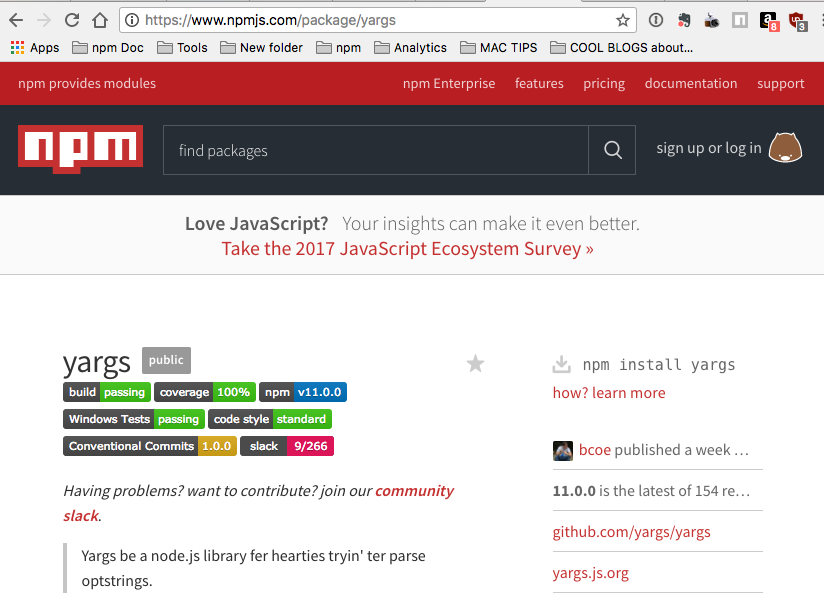
Task: Expand the Analytics bookmarks folder
Action: [x=410, y=47]
